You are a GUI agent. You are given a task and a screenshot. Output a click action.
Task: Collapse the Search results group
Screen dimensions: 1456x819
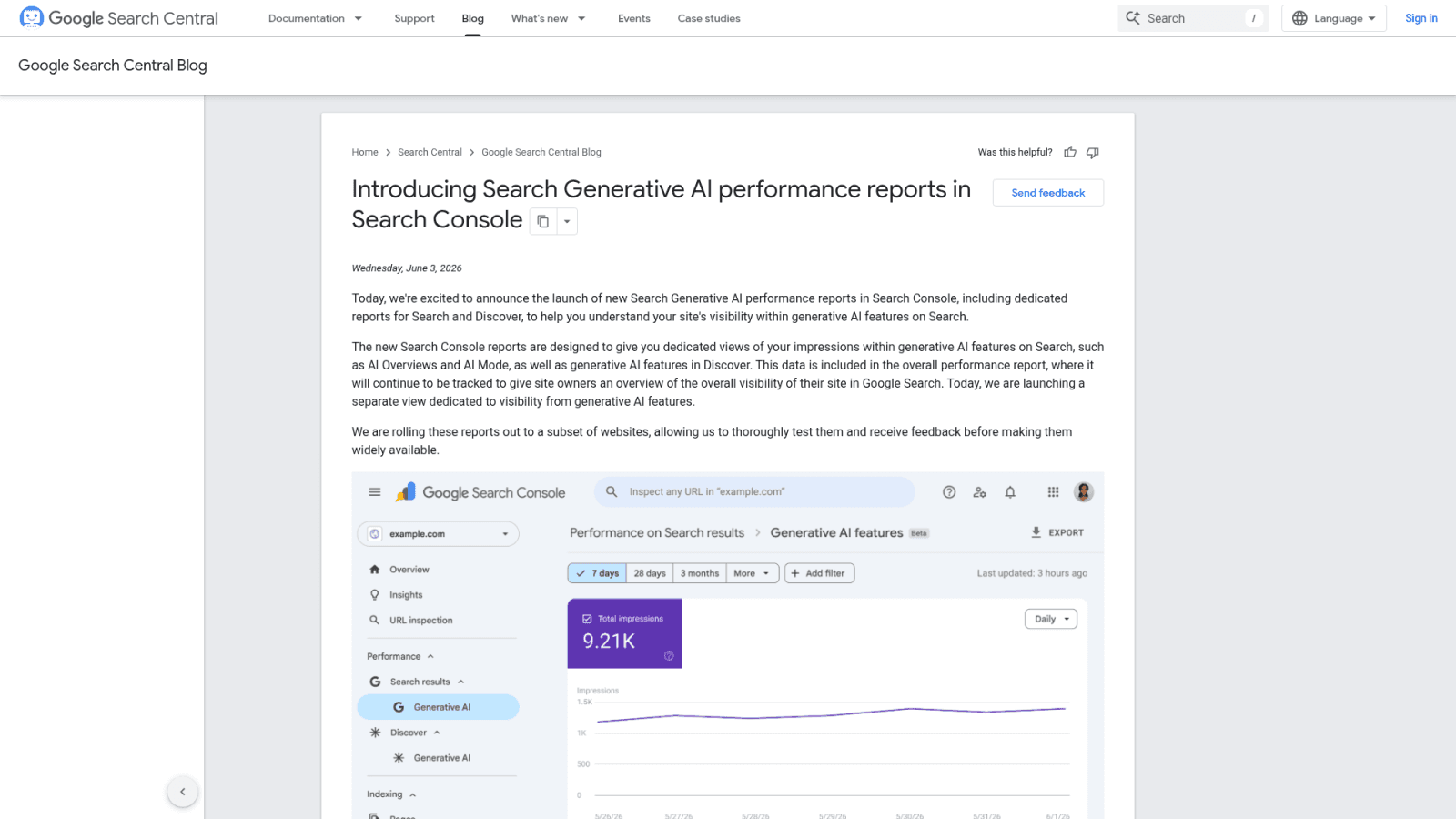pyautogui.click(x=461, y=682)
